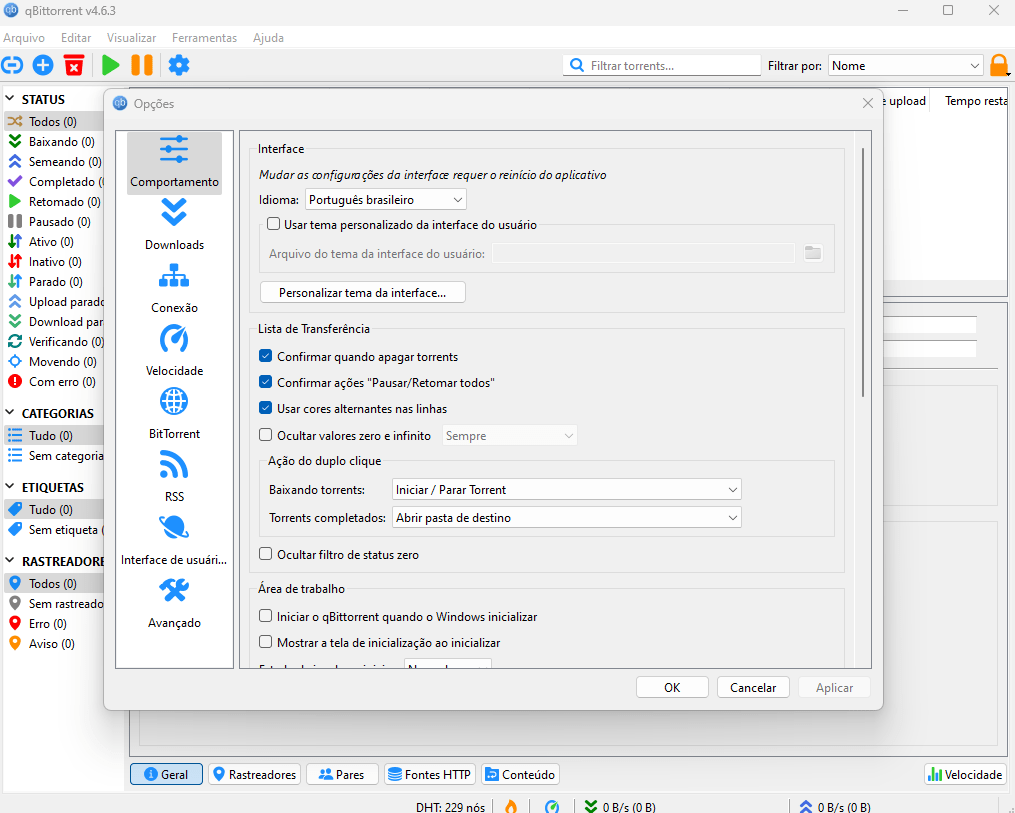Open the Avançado options section
Screen dimensions: 1015x813
[x=174, y=603]
